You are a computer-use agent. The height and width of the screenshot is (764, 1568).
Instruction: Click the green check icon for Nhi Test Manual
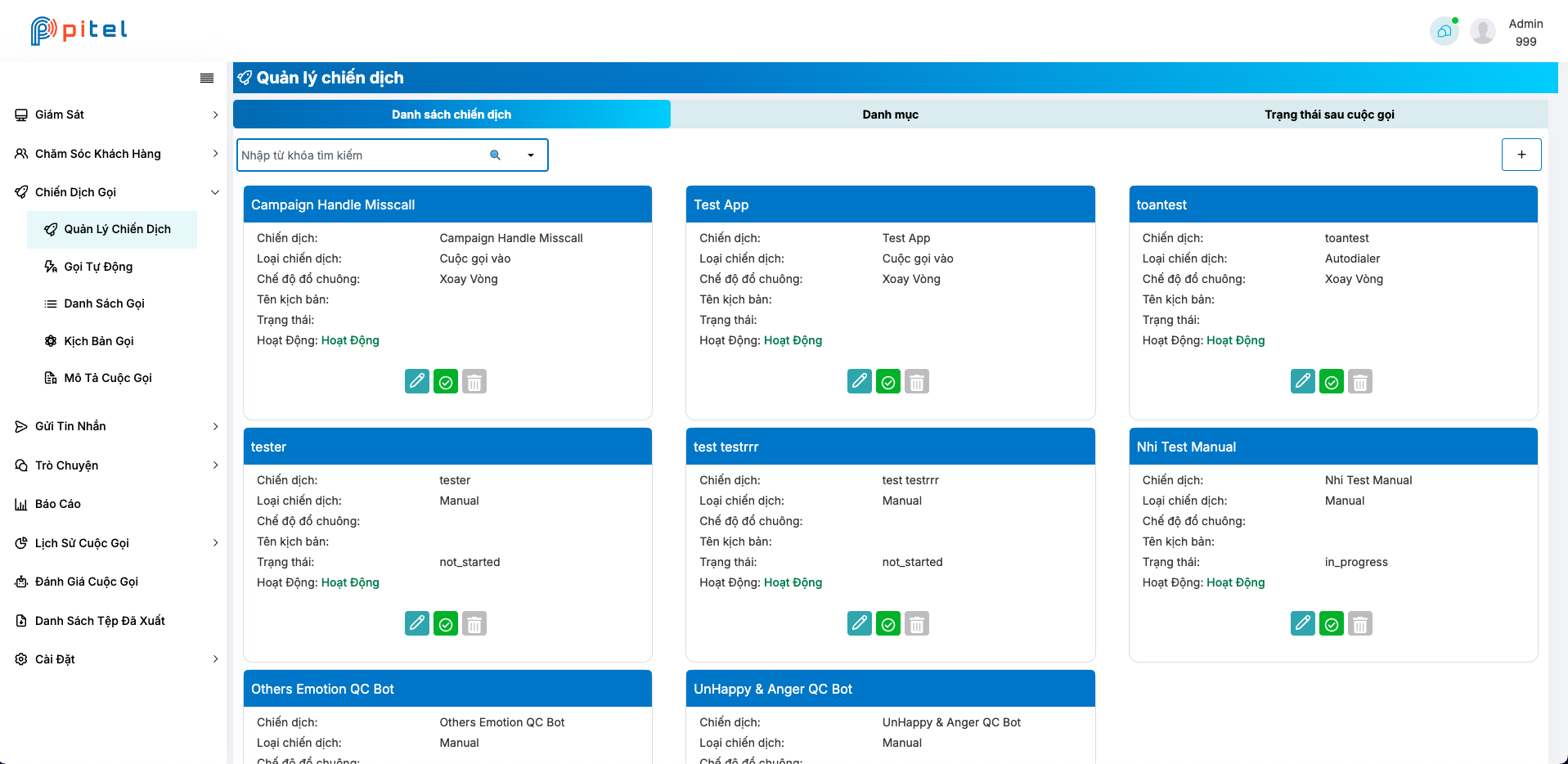1332,623
